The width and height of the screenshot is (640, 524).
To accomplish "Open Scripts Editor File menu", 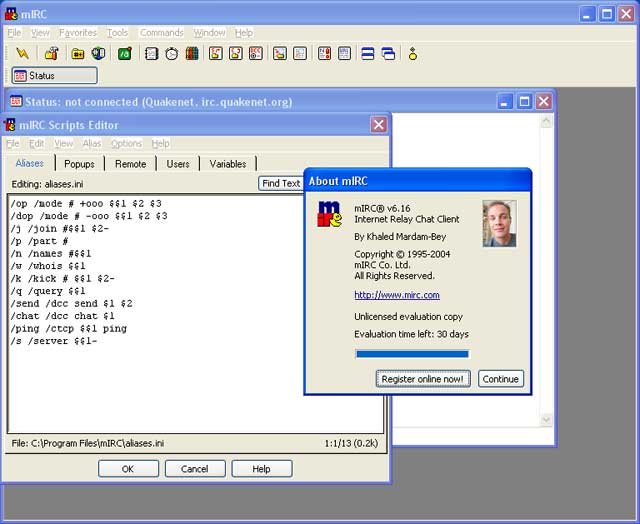I will click(x=13, y=144).
